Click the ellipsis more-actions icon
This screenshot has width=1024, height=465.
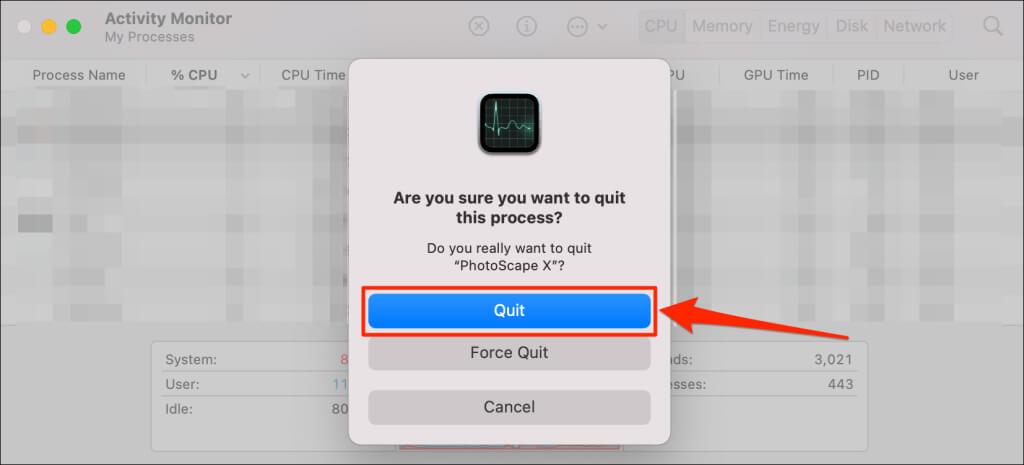(x=577, y=26)
